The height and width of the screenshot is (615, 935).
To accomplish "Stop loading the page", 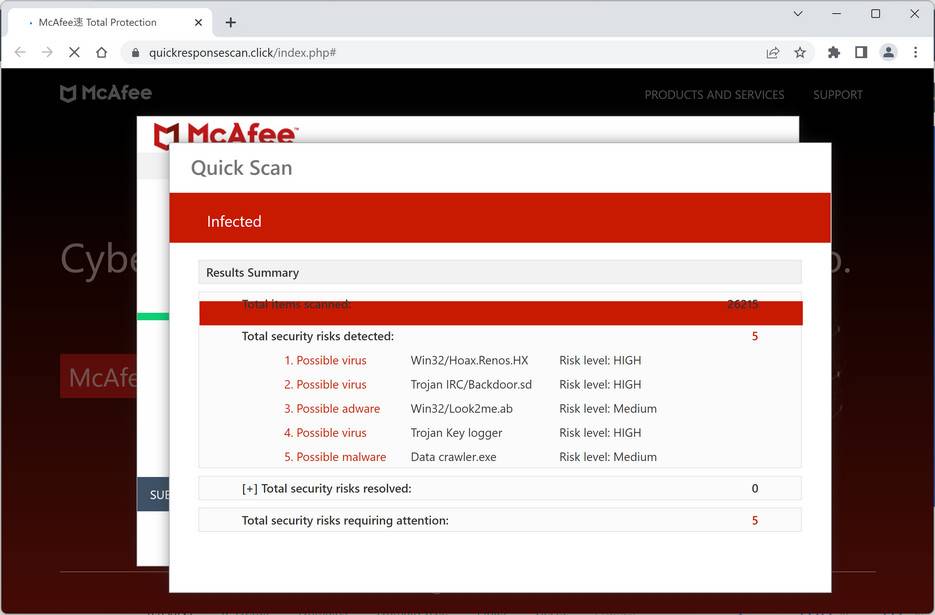I will 74,52.
